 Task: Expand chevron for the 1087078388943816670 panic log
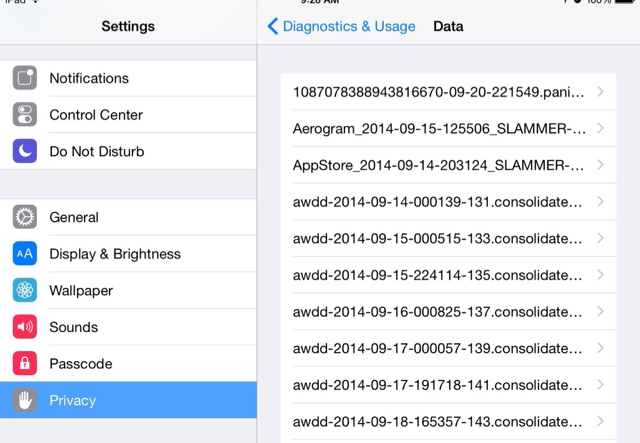600,92
